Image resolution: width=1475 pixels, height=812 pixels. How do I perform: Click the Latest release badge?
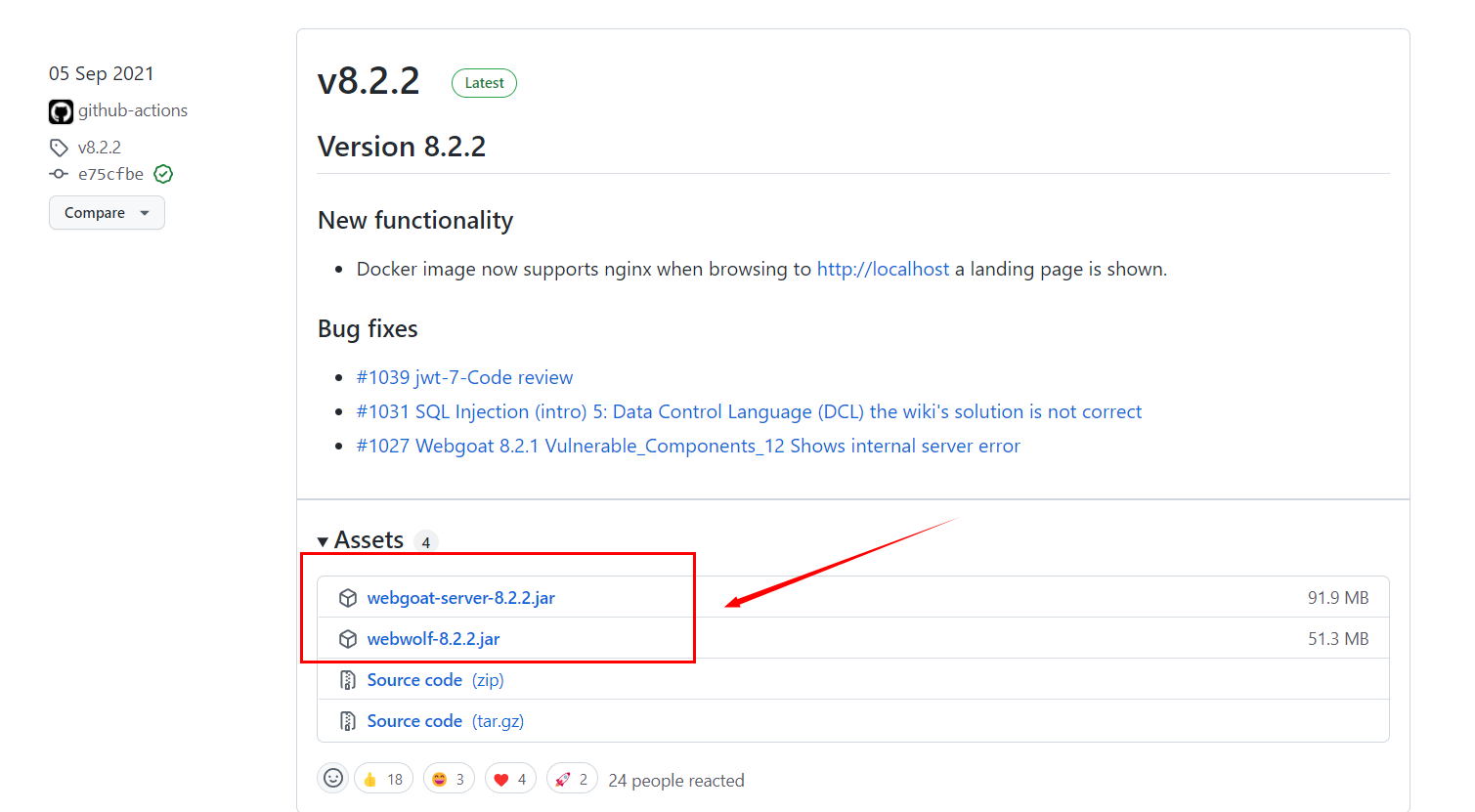(x=484, y=83)
